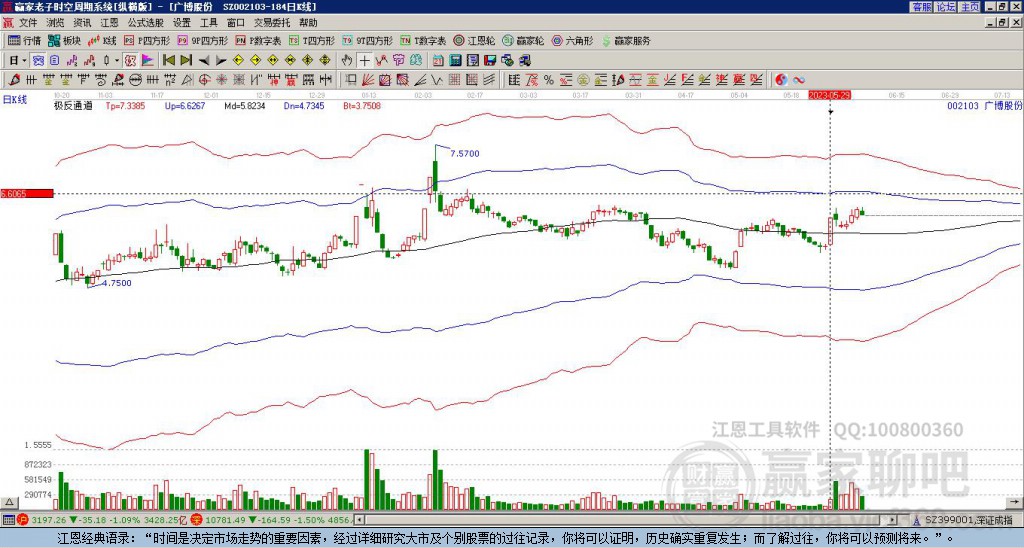Click the 4.7500 low price label
This screenshot has width=1024, height=548.
click(116, 283)
